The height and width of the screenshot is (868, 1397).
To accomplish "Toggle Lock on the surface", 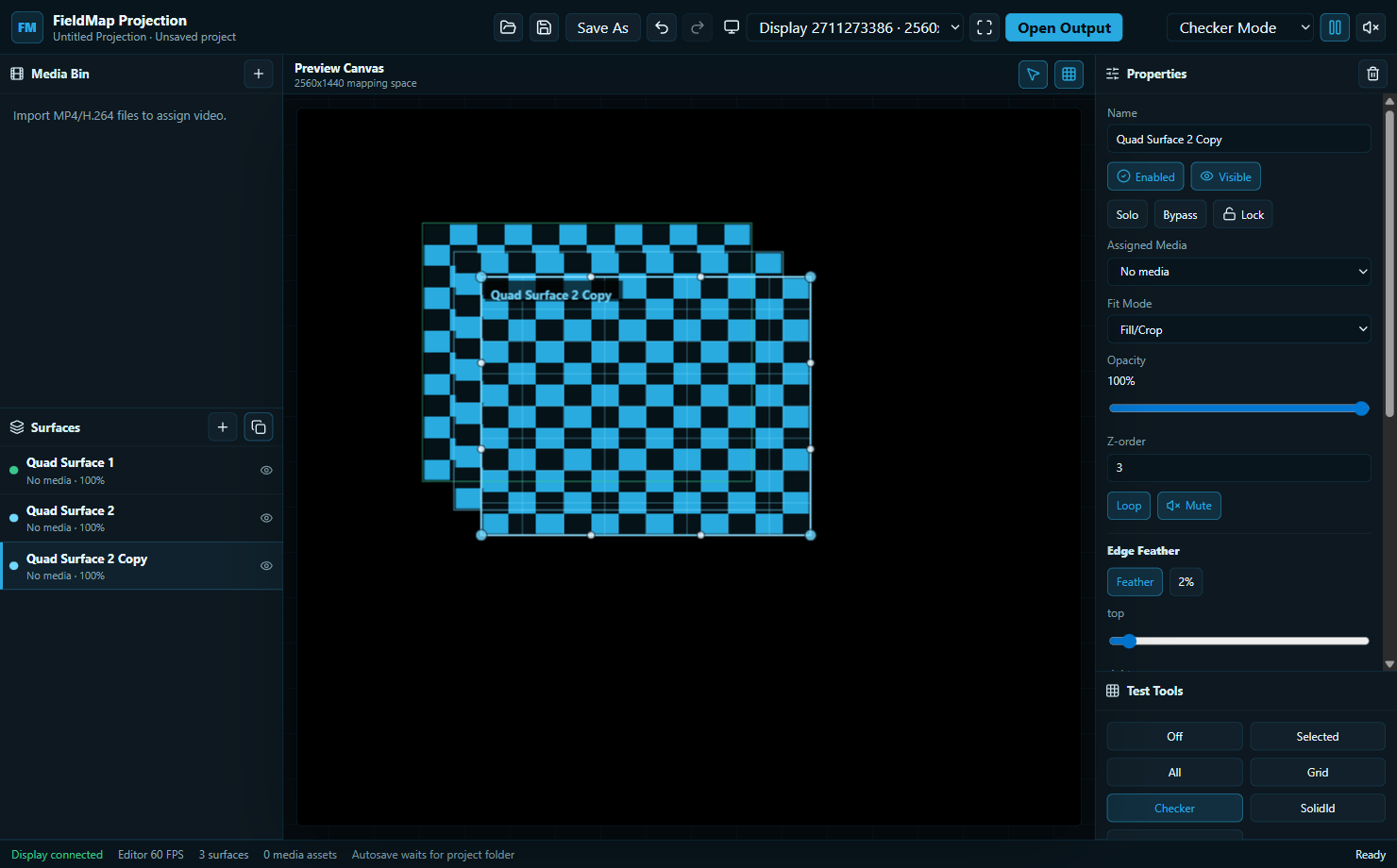I will [1242, 214].
